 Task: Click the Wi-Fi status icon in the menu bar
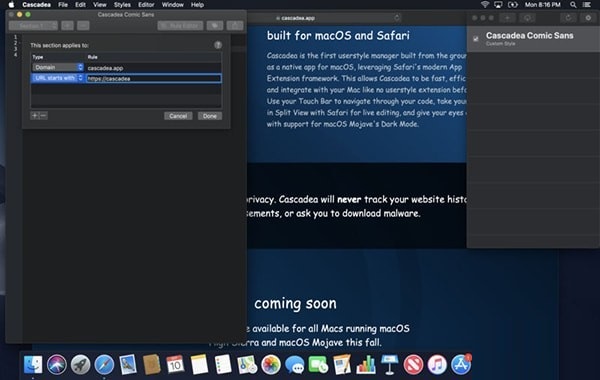point(485,5)
